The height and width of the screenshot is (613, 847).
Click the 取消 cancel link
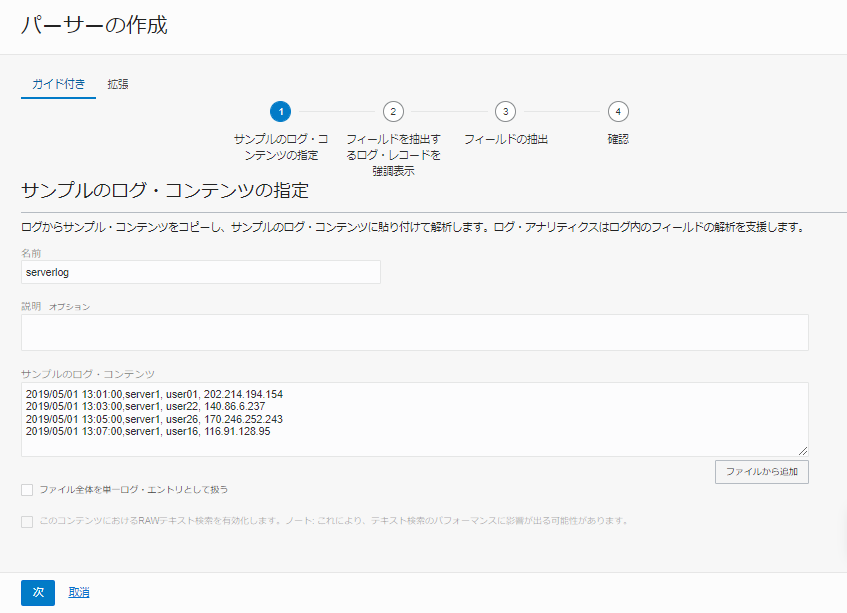coord(78,592)
